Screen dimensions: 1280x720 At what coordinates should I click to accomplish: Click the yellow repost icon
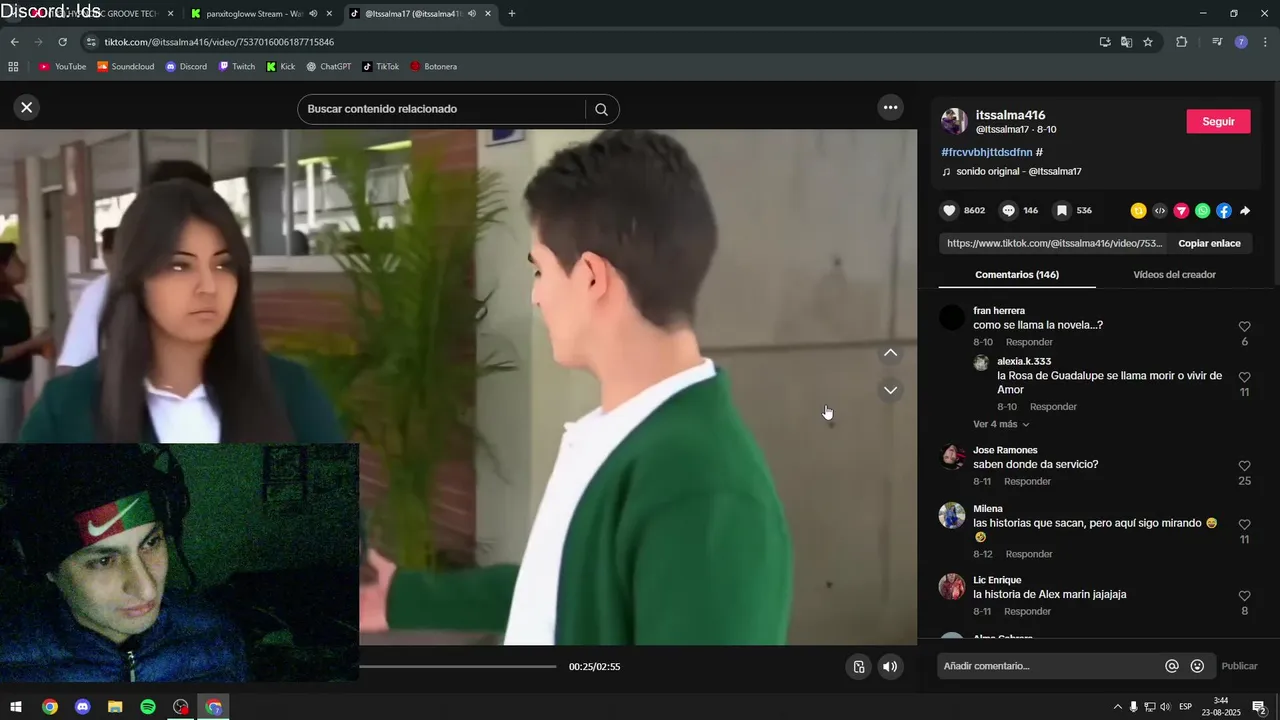click(1138, 211)
